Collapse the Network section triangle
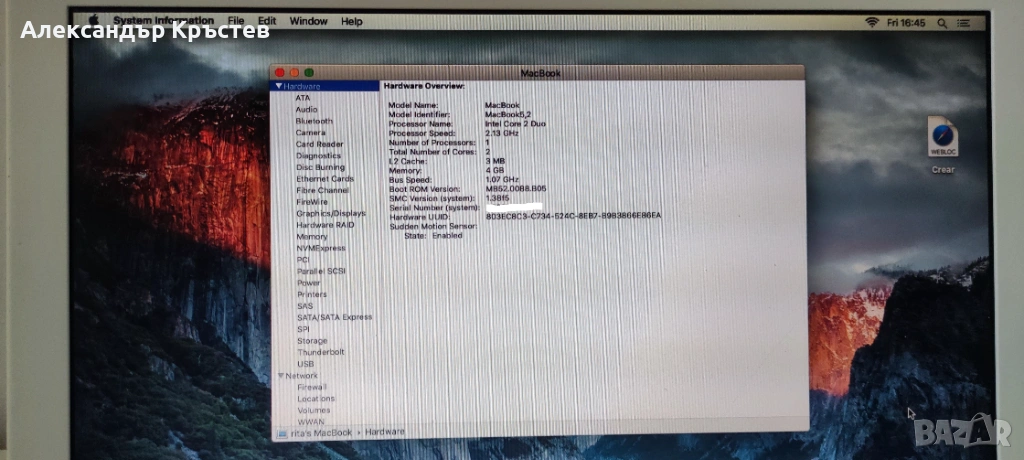1024x460 pixels. (281, 376)
